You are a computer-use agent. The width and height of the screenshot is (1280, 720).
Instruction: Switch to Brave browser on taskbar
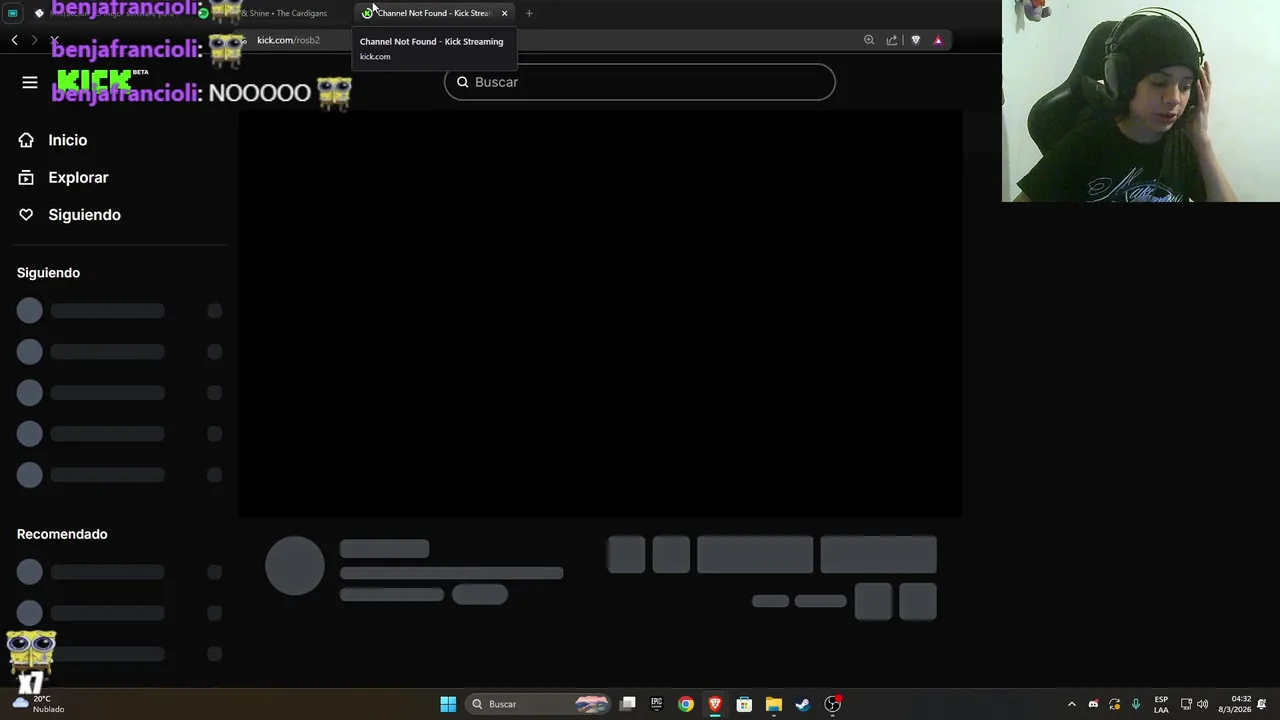click(x=715, y=704)
